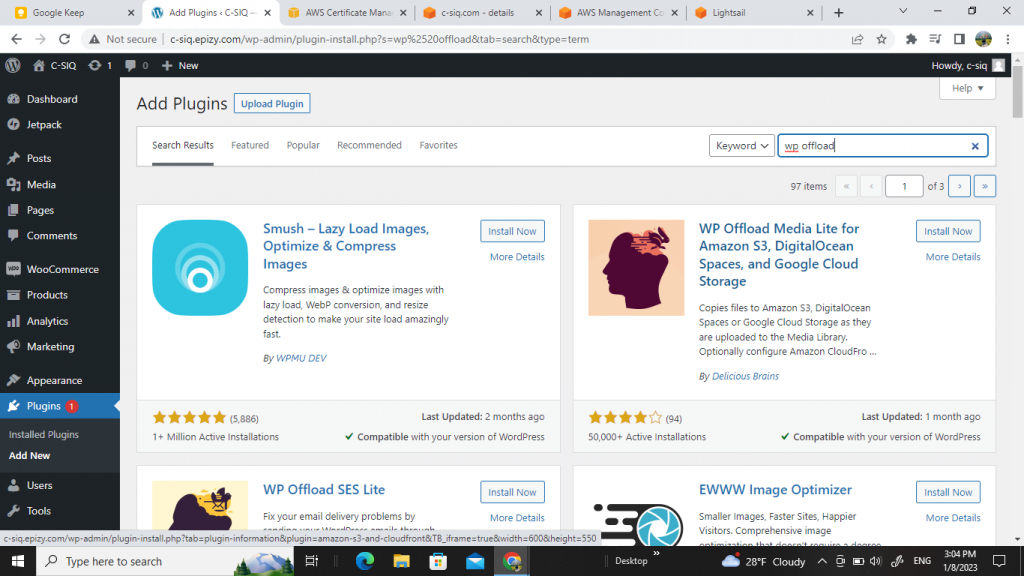Screen dimensions: 1024x576
Task: Open the updates icon showing 1
Action: tap(100, 65)
